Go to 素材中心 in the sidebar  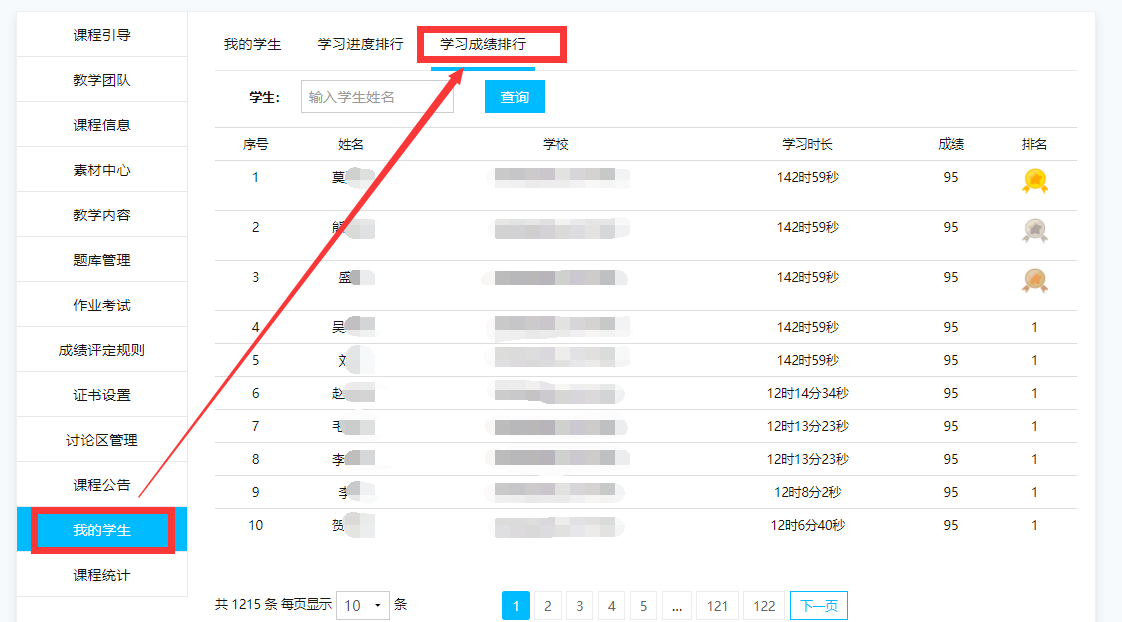point(102,170)
